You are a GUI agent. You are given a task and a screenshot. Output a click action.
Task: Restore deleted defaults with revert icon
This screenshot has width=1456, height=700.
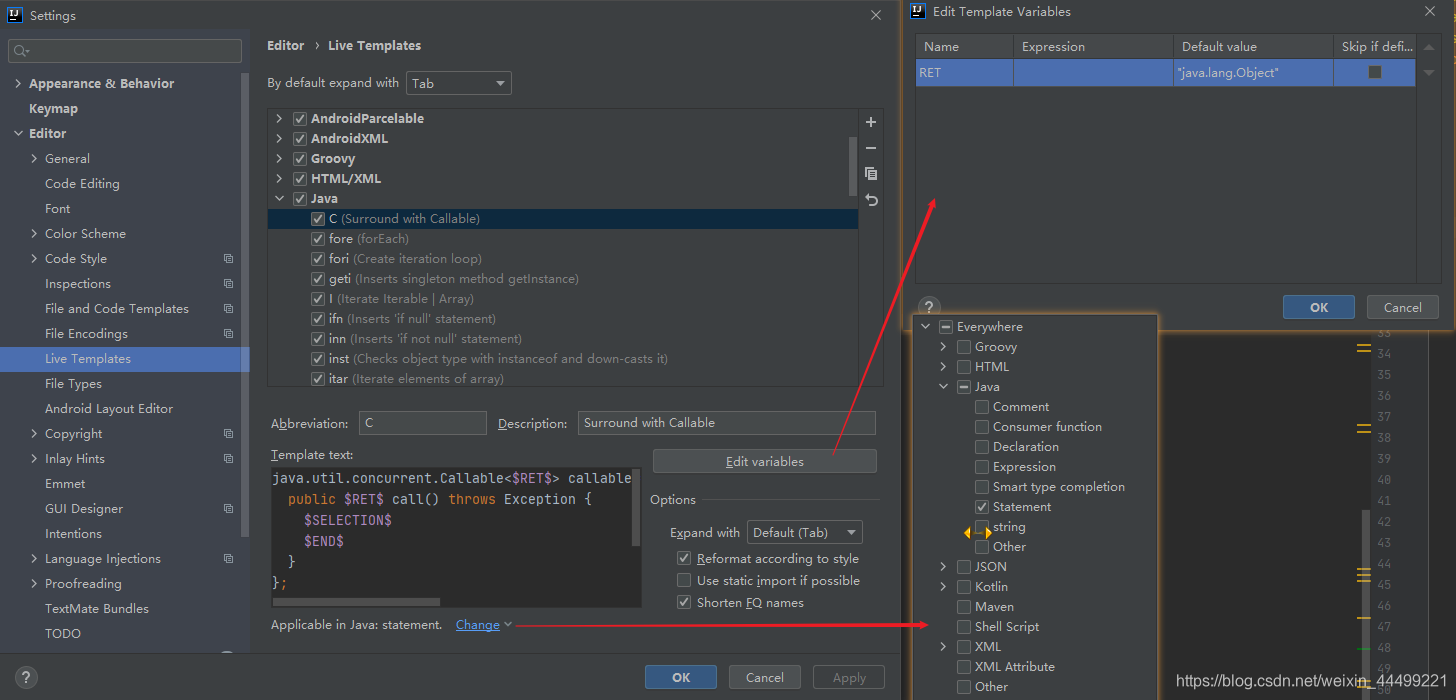coord(871,200)
